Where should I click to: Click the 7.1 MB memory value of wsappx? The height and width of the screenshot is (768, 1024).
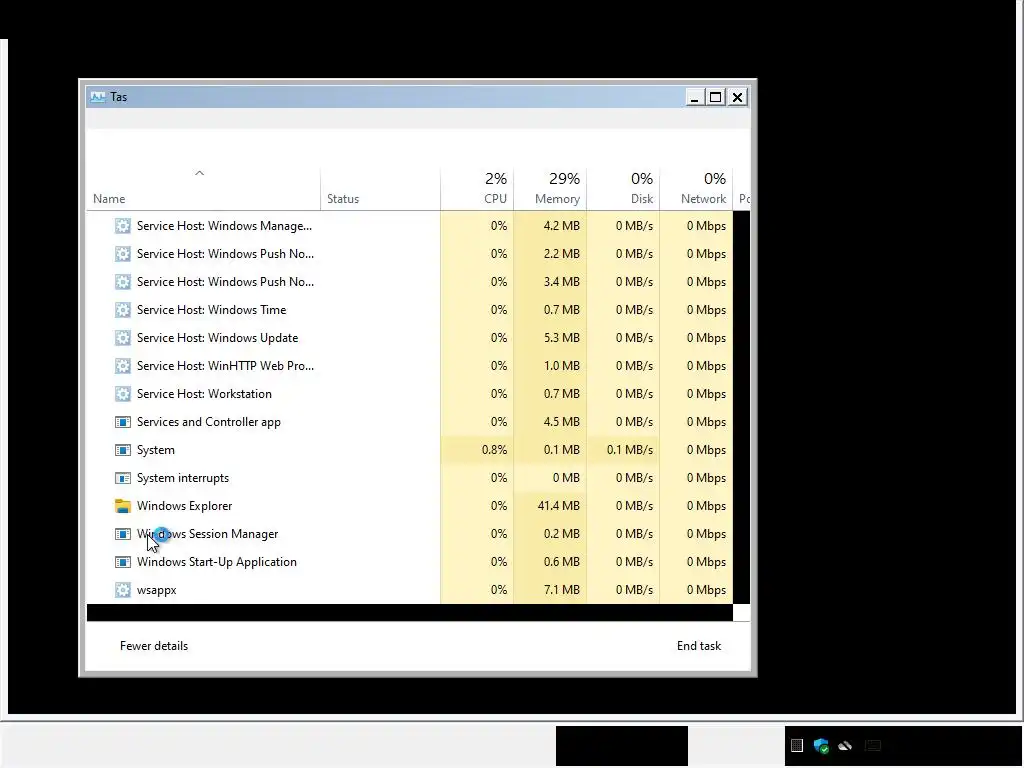(x=562, y=590)
